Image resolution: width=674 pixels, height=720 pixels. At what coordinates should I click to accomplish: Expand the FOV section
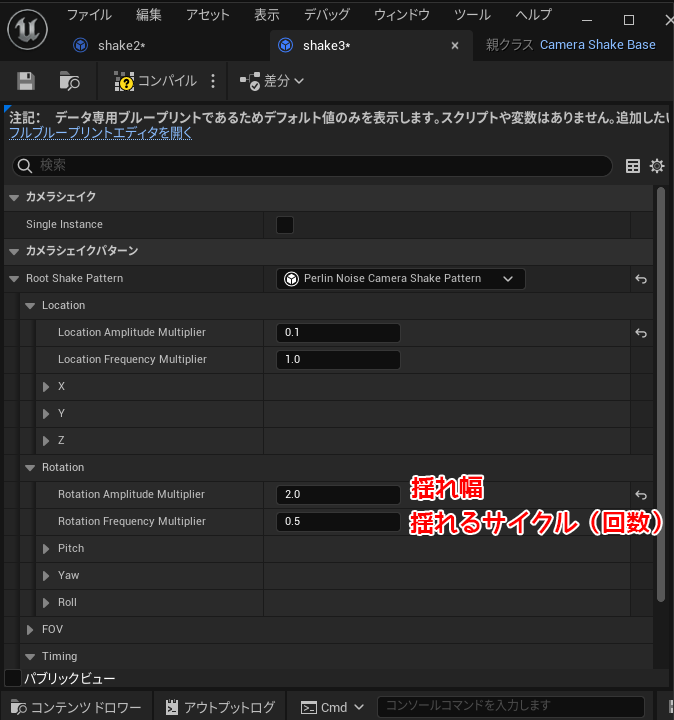click(x=30, y=630)
